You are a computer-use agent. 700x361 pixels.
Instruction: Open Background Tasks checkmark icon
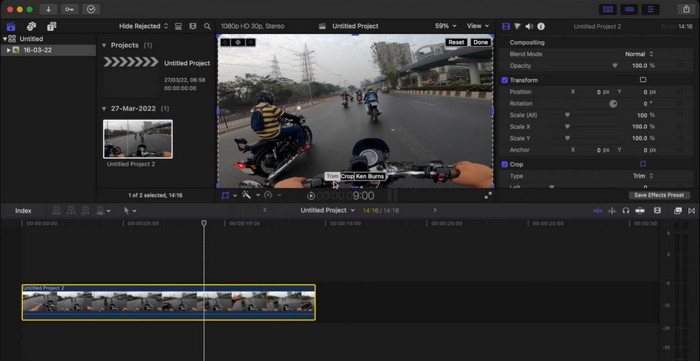91,9
